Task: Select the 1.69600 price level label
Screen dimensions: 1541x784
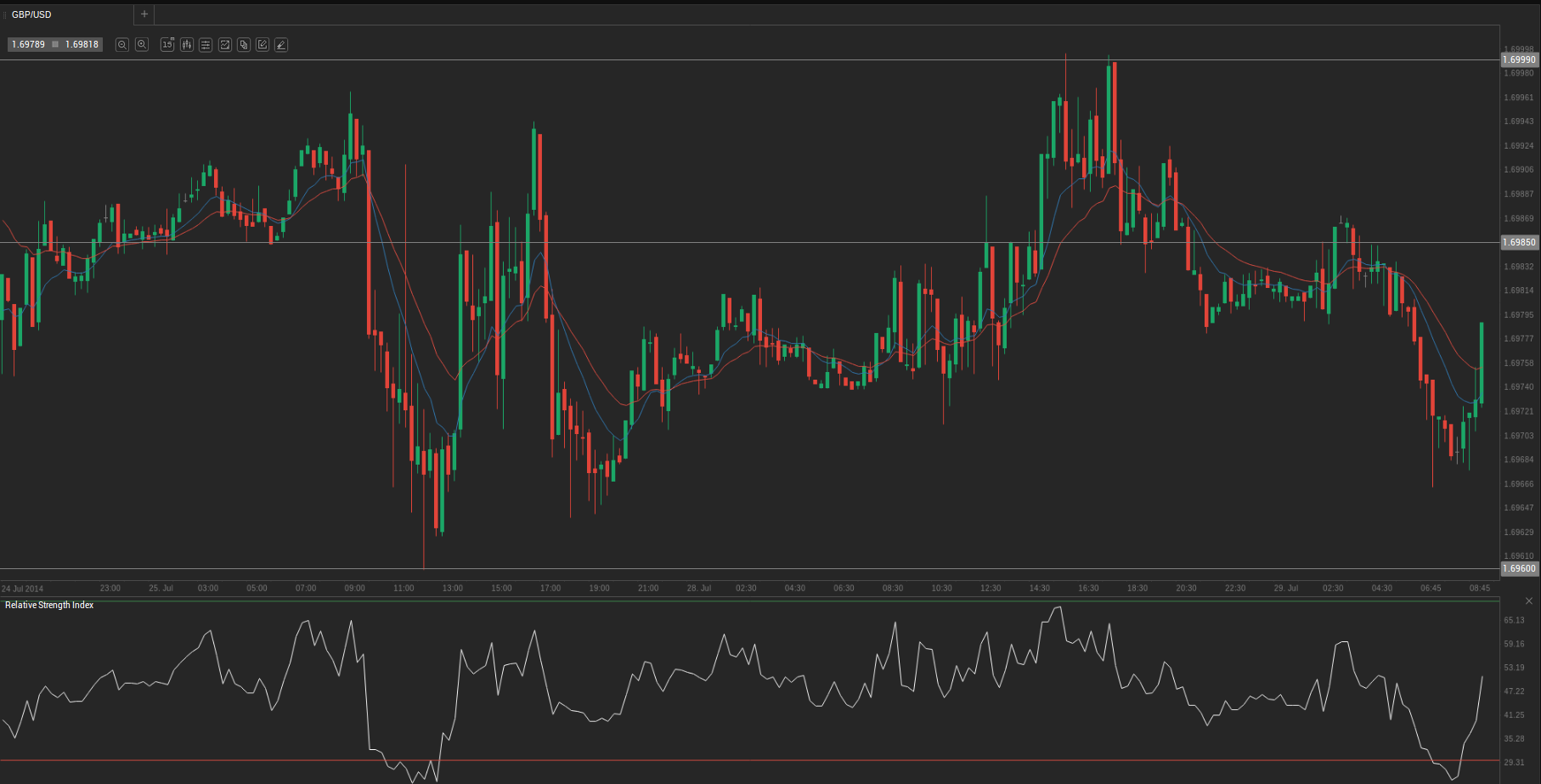Action: pyautogui.click(x=1520, y=568)
